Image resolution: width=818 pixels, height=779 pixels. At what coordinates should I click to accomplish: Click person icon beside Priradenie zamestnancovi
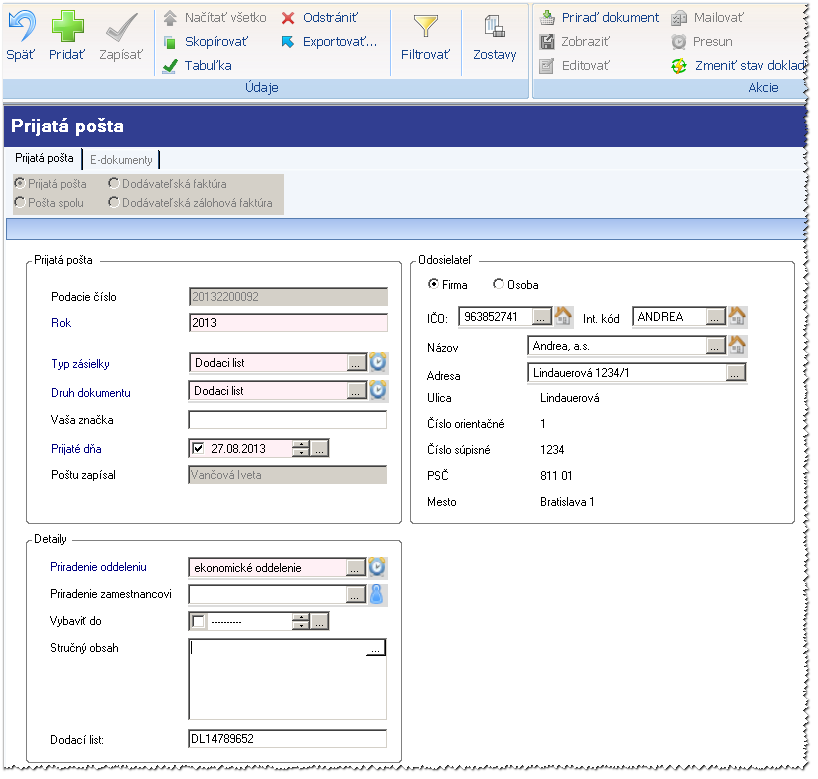(x=377, y=595)
